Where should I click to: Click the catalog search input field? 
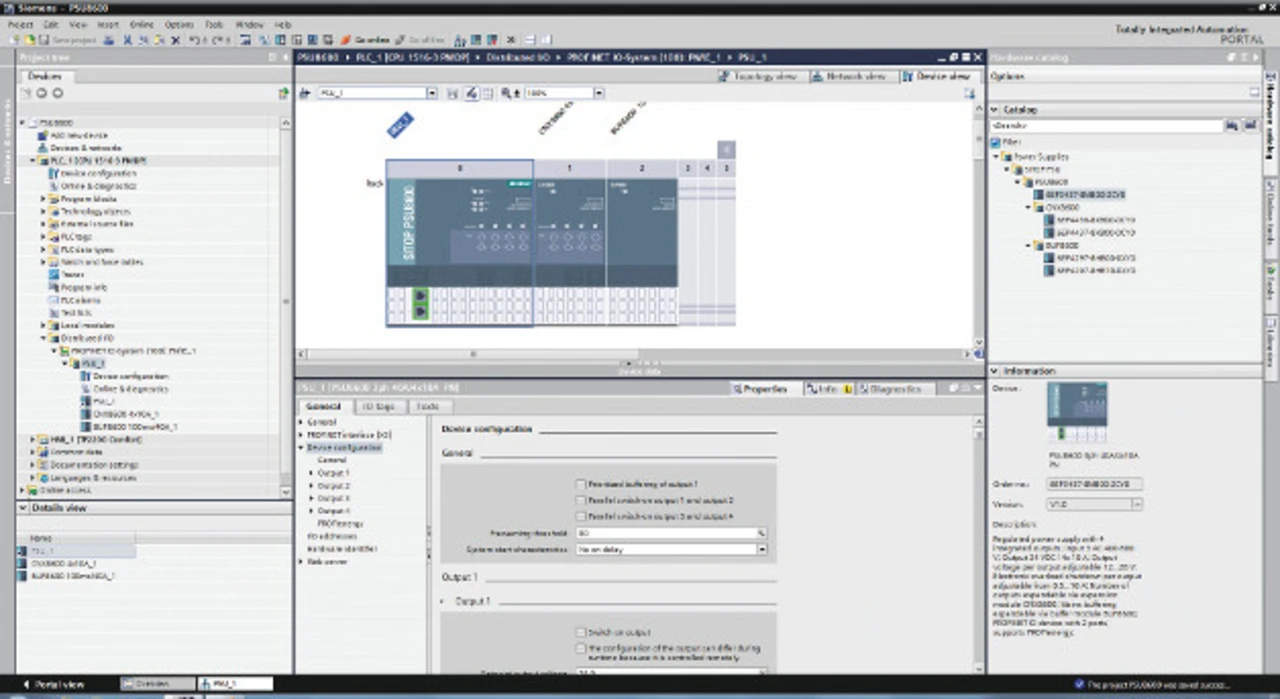[x=1106, y=127]
